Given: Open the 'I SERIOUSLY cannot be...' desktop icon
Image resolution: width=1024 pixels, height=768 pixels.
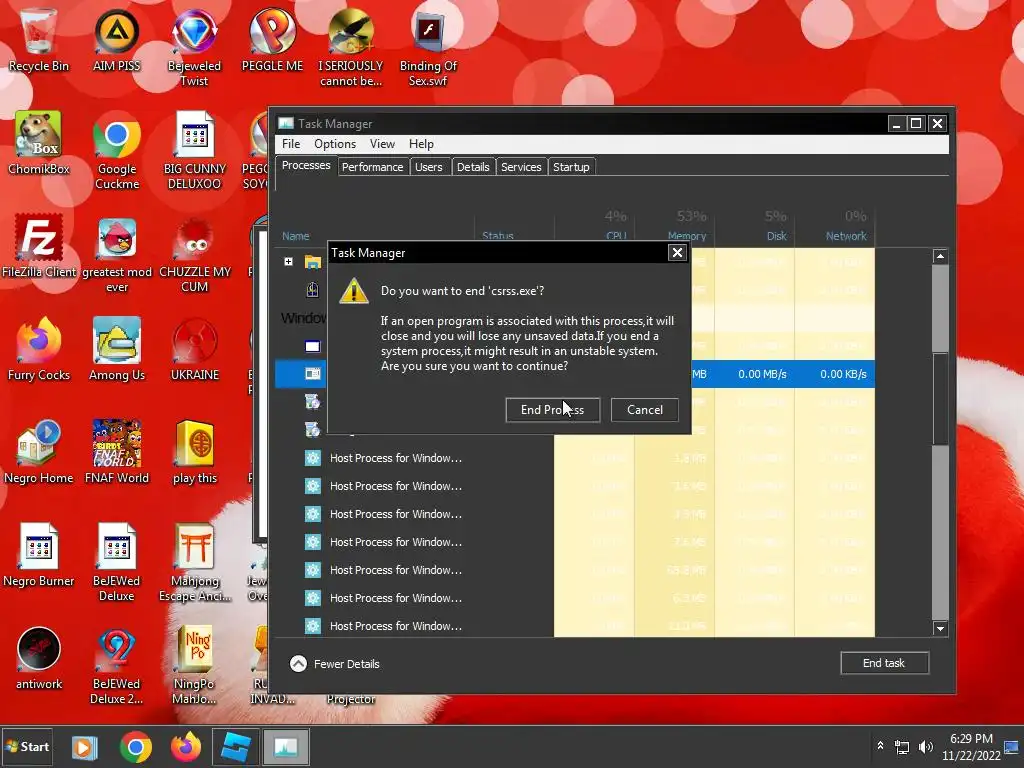Looking at the screenshot, I should click(351, 46).
